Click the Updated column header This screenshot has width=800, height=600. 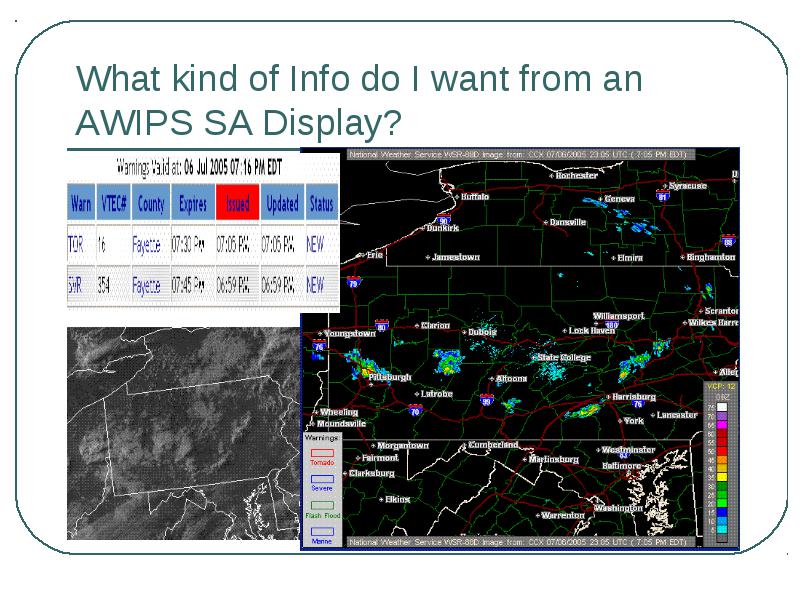coord(282,203)
